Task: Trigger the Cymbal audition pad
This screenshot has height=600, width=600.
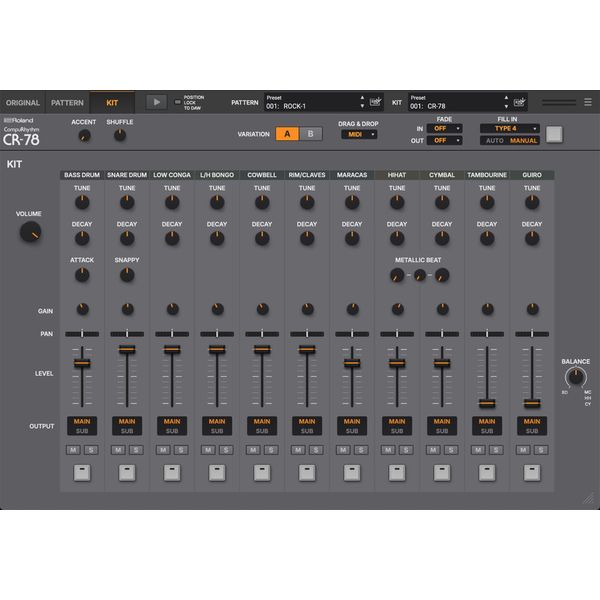Action: point(442,473)
